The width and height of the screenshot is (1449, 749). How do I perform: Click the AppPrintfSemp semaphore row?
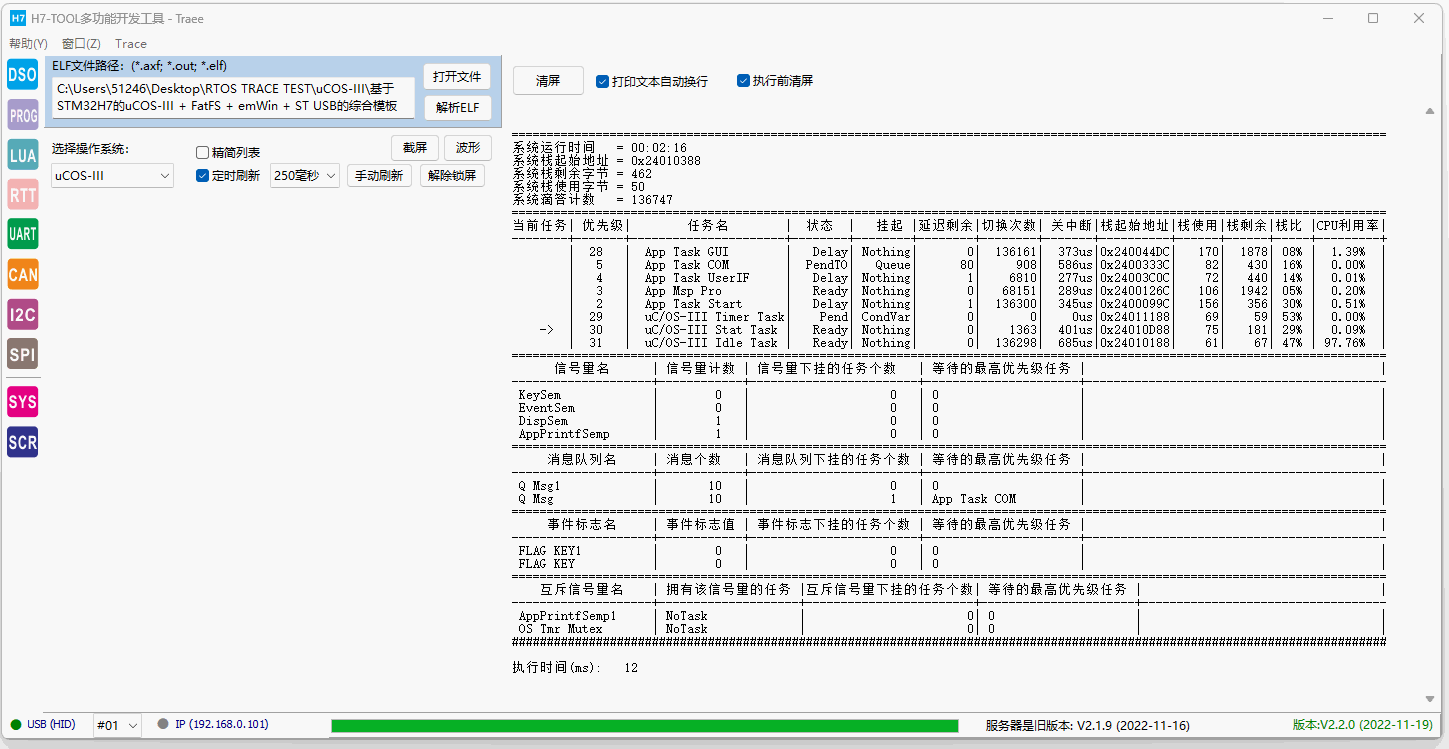click(x=948, y=434)
